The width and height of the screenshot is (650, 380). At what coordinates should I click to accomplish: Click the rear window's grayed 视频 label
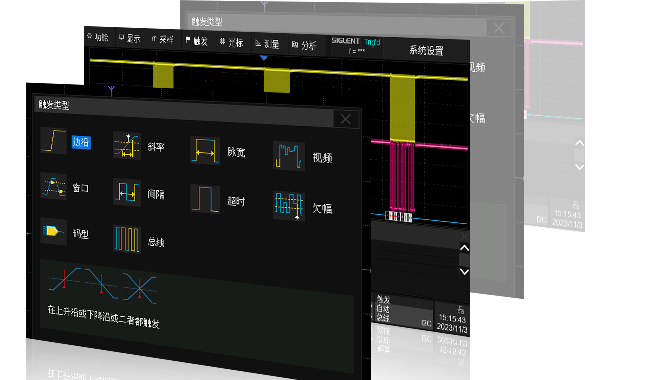click(478, 68)
